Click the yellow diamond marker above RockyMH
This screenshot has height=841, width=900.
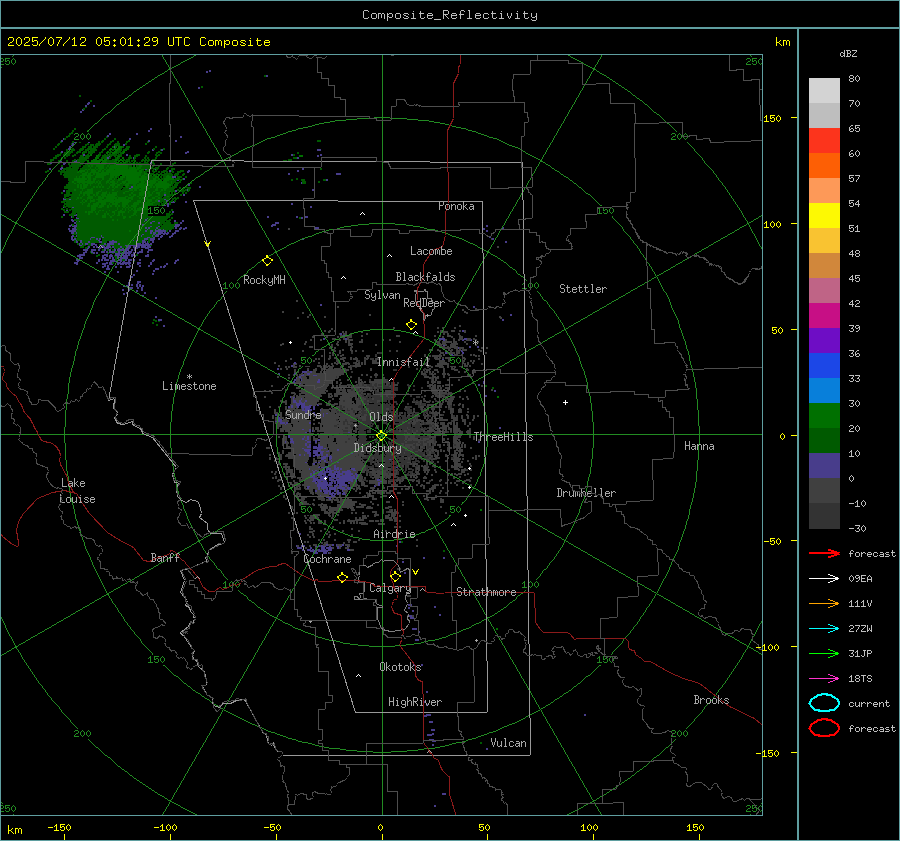(267, 261)
